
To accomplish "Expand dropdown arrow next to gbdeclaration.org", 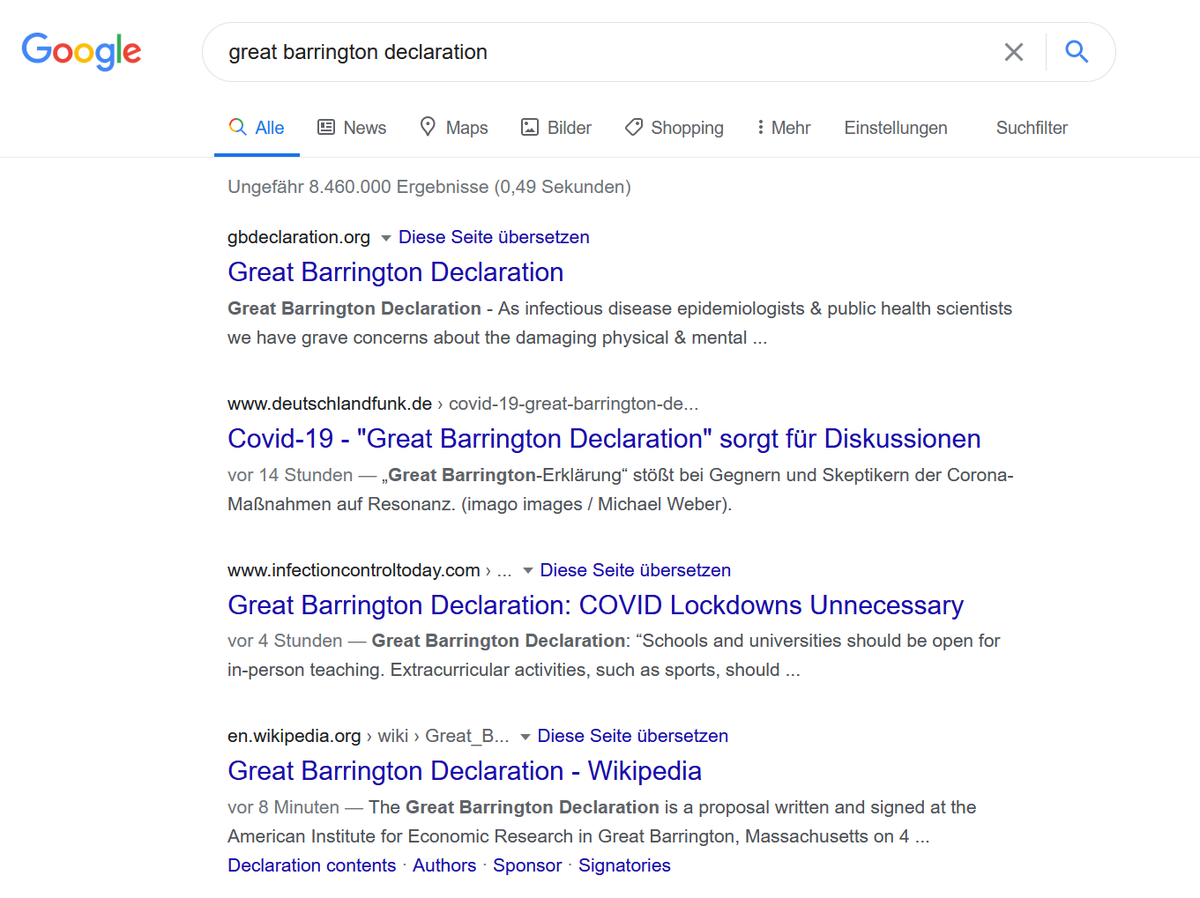I will 385,238.
